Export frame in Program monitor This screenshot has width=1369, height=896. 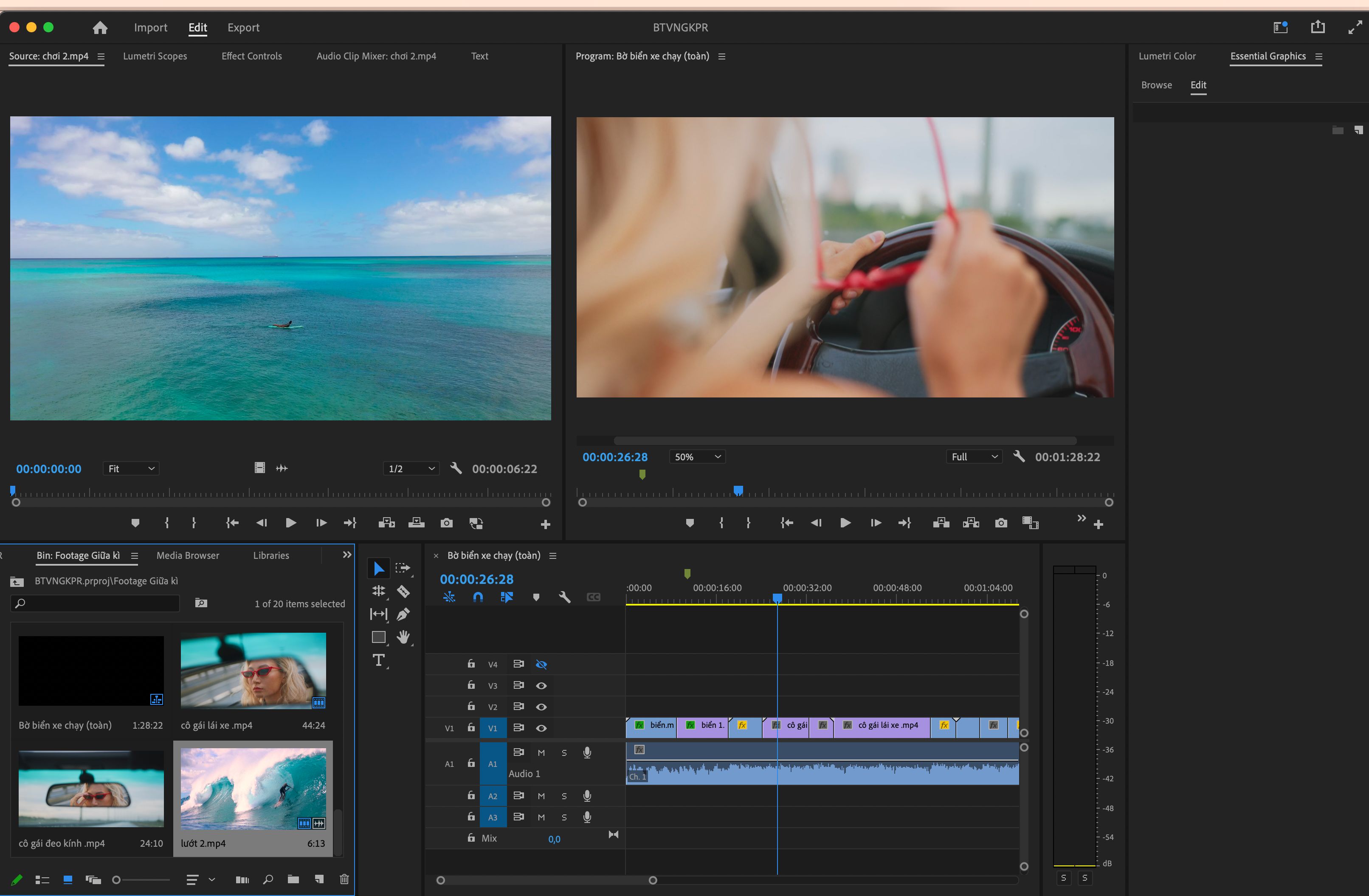(1001, 523)
